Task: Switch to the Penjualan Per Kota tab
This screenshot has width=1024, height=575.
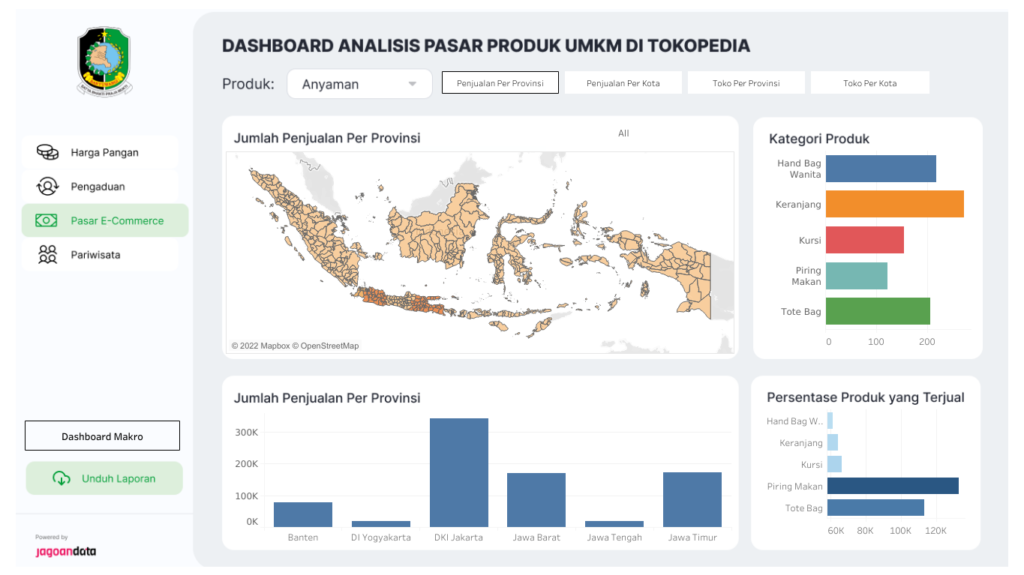Action: pyautogui.click(x=623, y=82)
